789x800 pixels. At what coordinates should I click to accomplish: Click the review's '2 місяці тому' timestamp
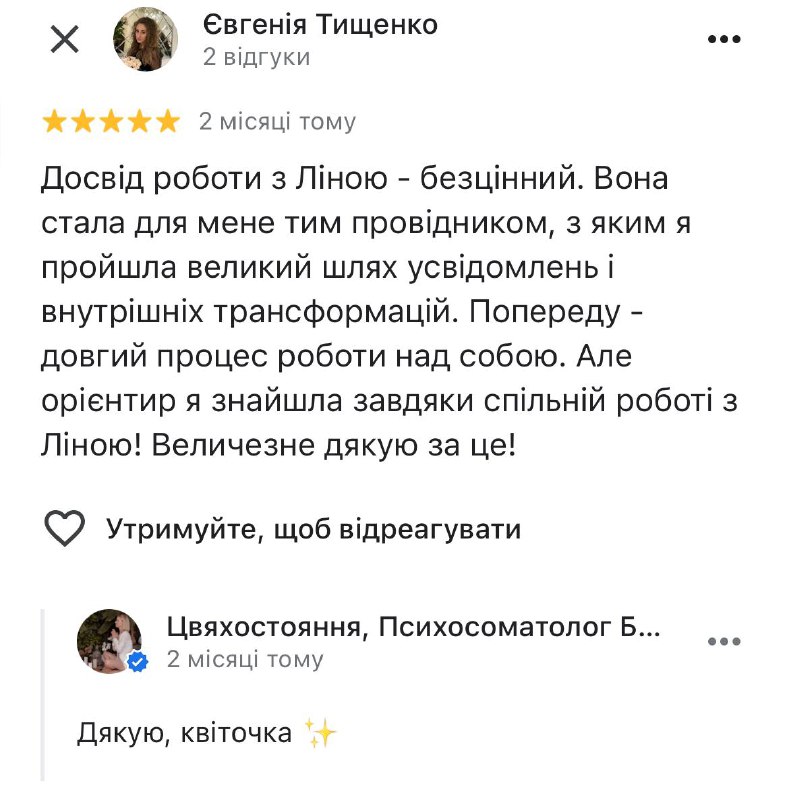pyautogui.click(x=277, y=122)
